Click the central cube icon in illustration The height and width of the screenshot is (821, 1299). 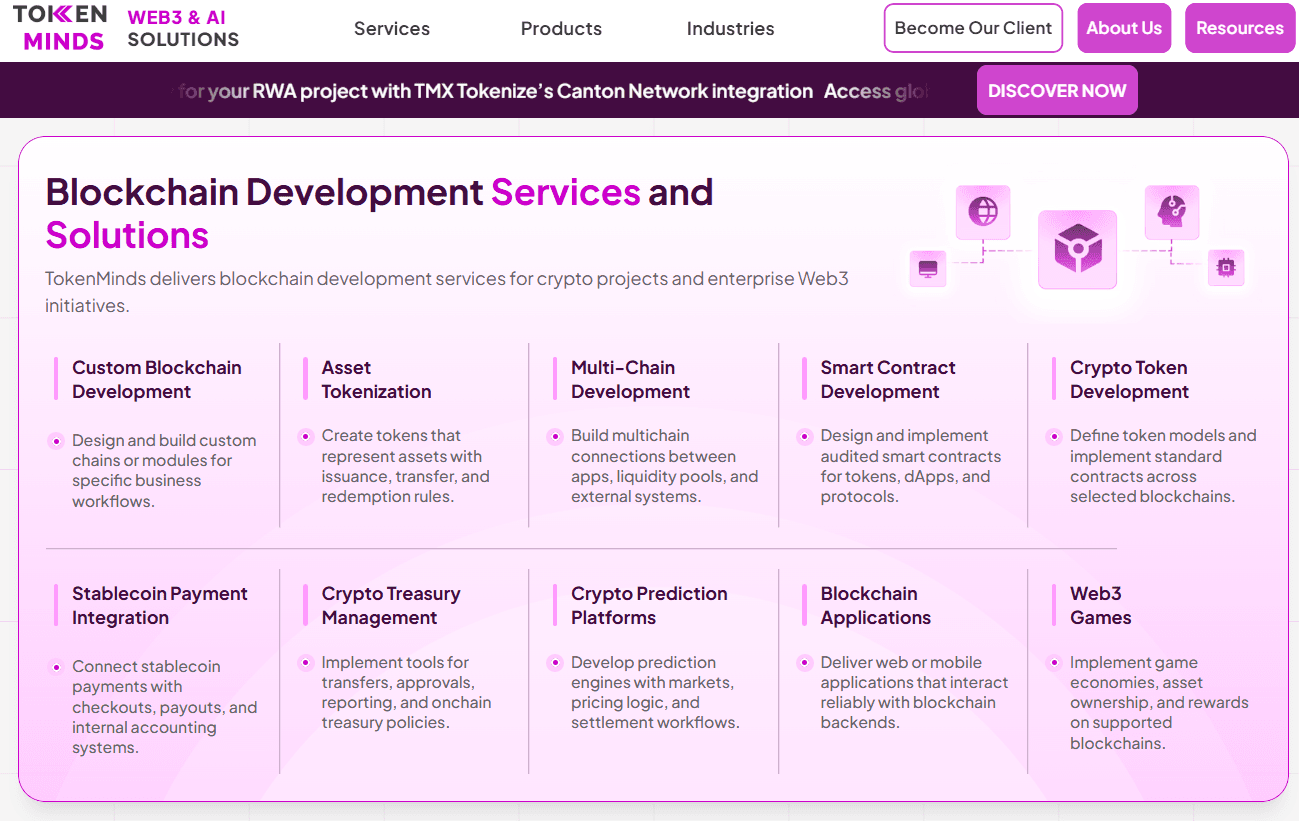[1077, 249]
